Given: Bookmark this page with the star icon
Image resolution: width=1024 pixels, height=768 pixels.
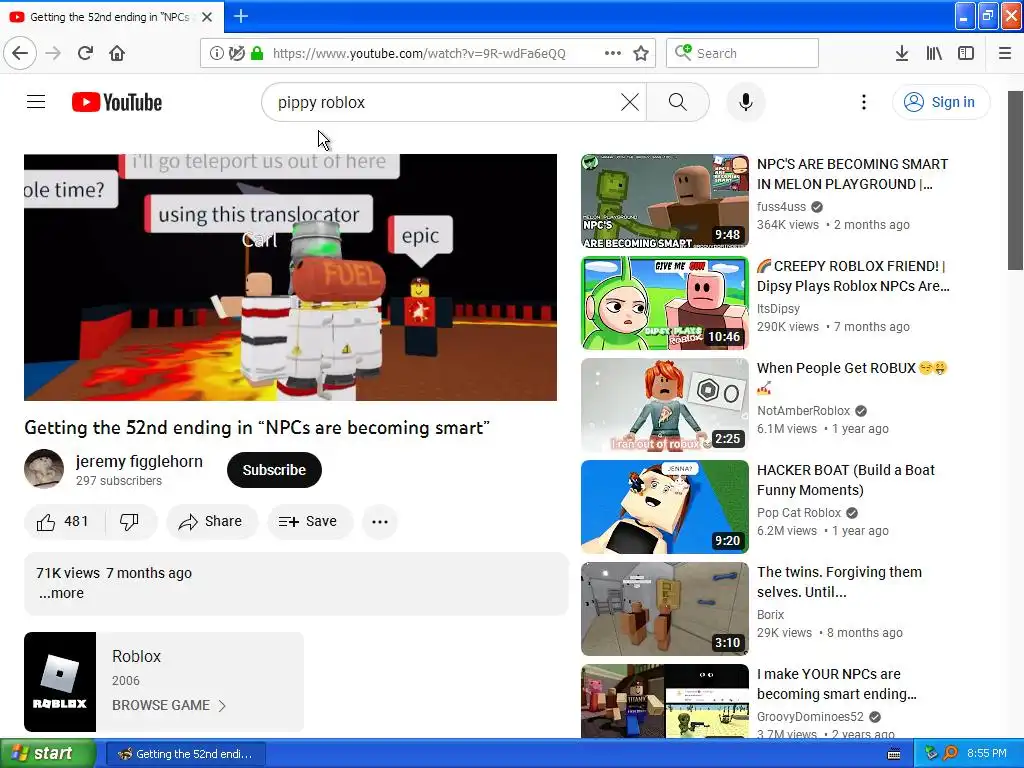Looking at the screenshot, I should [x=641, y=53].
